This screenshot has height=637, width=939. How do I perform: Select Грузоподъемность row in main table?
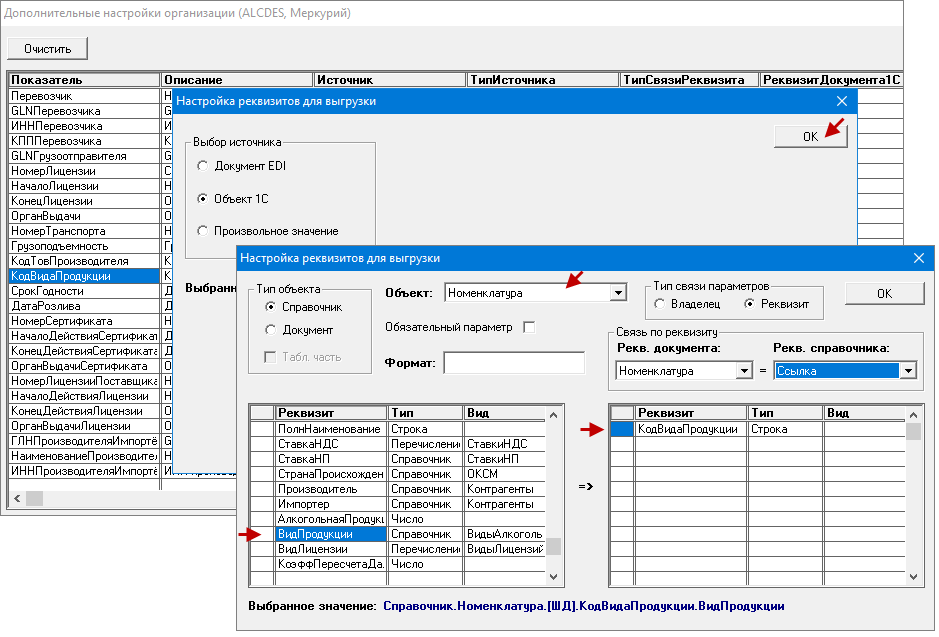tap(84, 245)
